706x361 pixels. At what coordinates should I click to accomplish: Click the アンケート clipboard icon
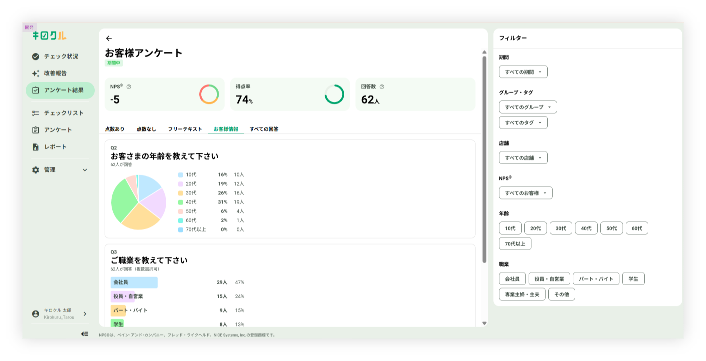click(36, 130)
